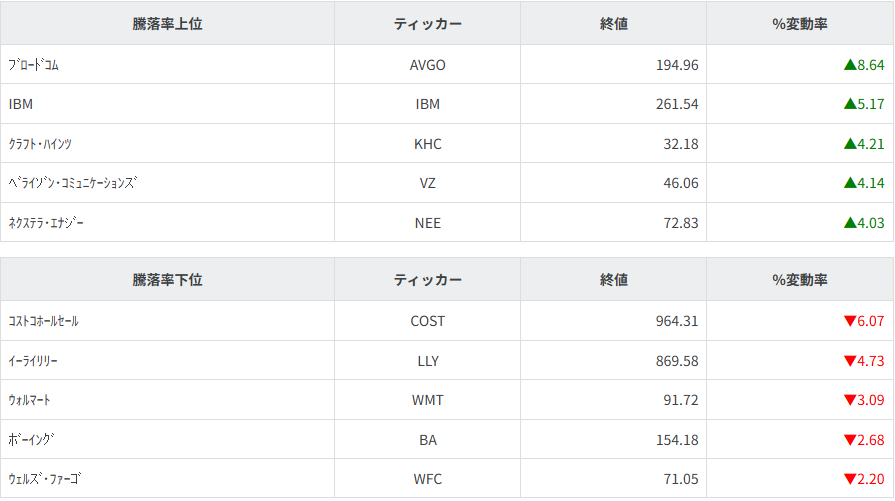Click the ティッカー header in the top table
Viewport: 895px width, 501px height.
[x=428, y=24]
